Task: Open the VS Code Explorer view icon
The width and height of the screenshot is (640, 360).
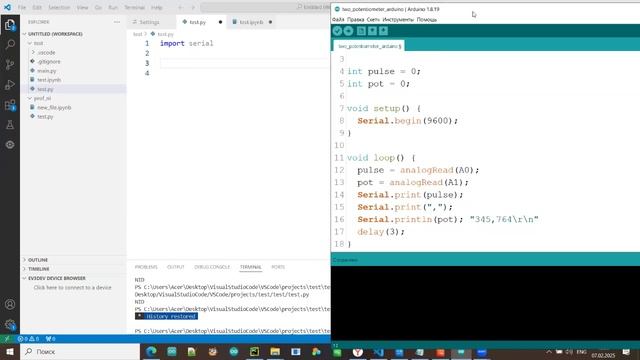Action: 10,25
